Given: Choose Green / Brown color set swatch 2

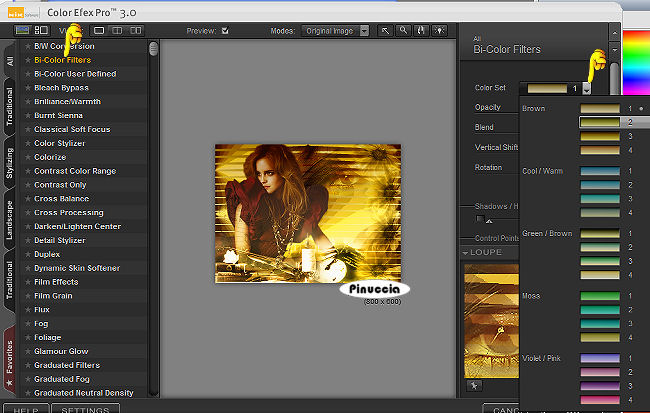Looking at the screenshot, I should [x=600, y=247].
